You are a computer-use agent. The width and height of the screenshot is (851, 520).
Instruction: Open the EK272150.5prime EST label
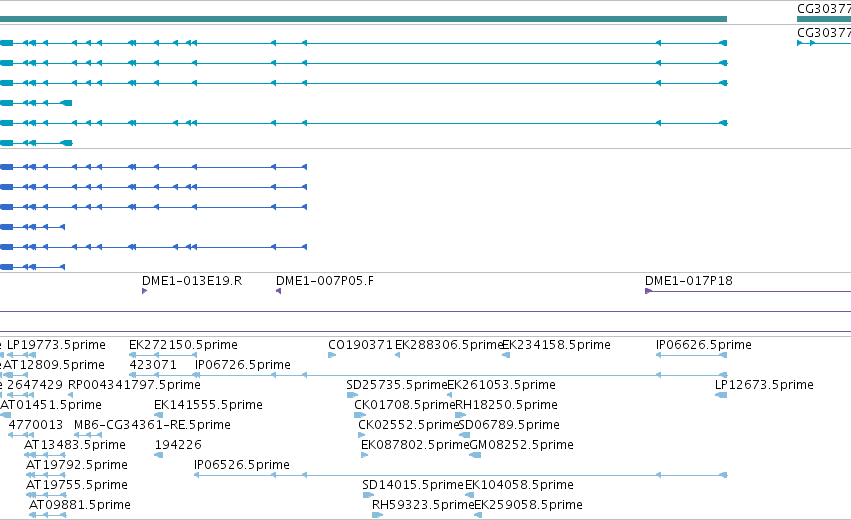[183, 345]
